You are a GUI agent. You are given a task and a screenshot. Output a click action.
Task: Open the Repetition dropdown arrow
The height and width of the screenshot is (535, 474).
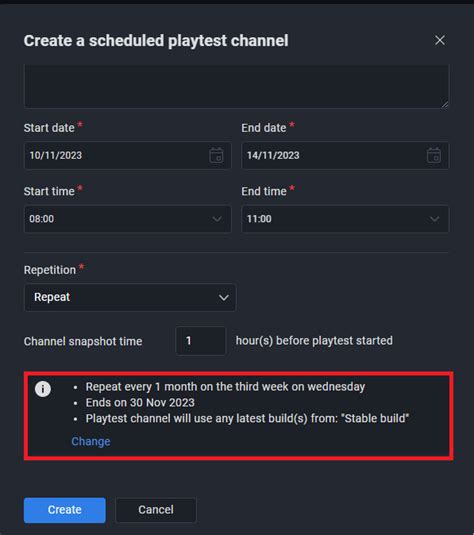pos(224,298)
